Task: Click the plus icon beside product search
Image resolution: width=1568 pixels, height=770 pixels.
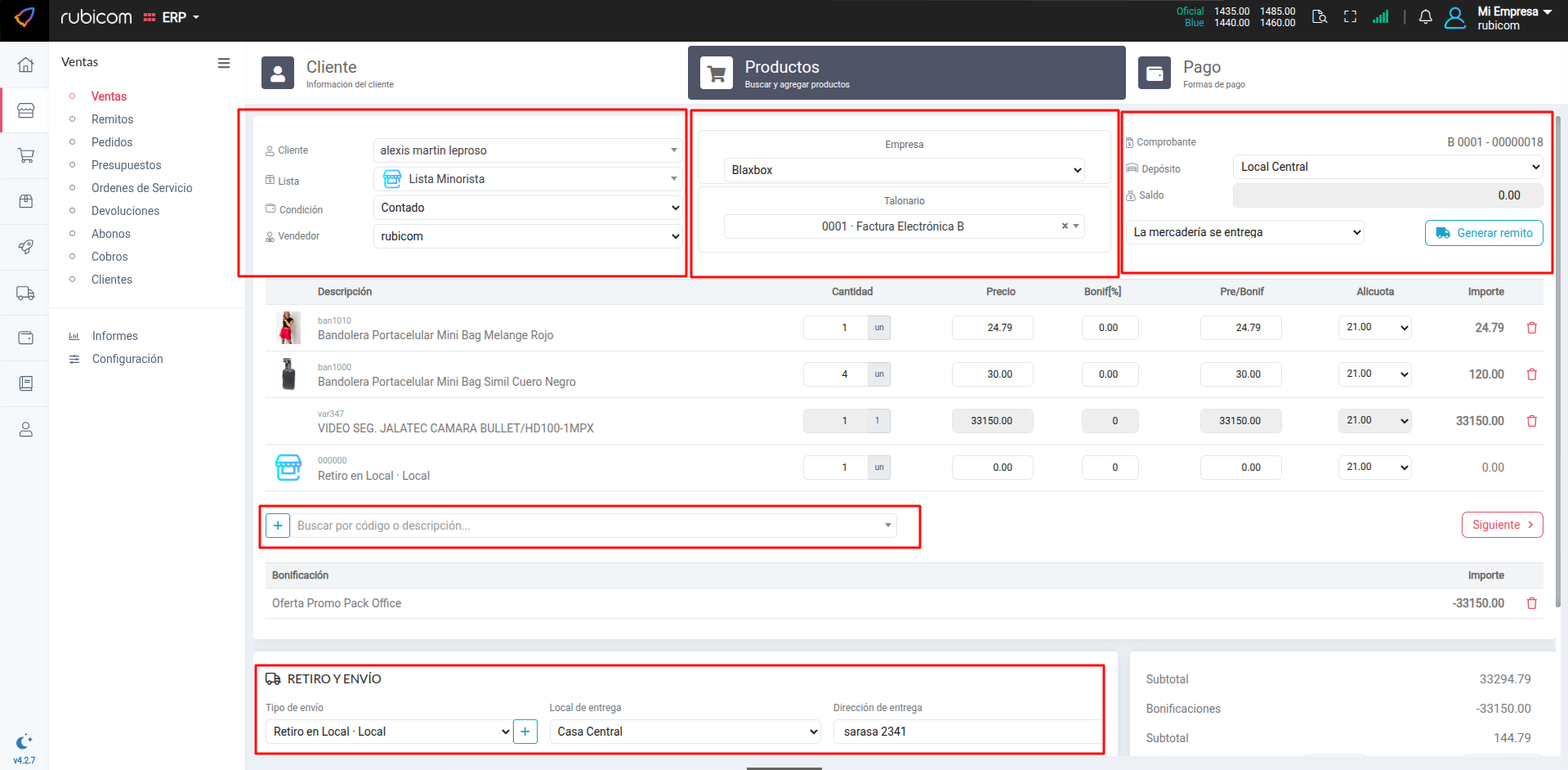Action: 278,526
